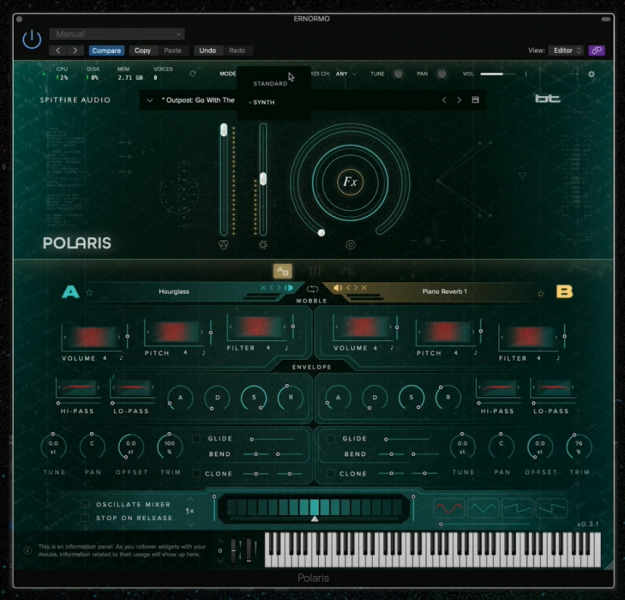The height and width of the screenshot is (600, 625).
Task: Open the MIDI channel ANY dropdown
Action: pos(346,74)
